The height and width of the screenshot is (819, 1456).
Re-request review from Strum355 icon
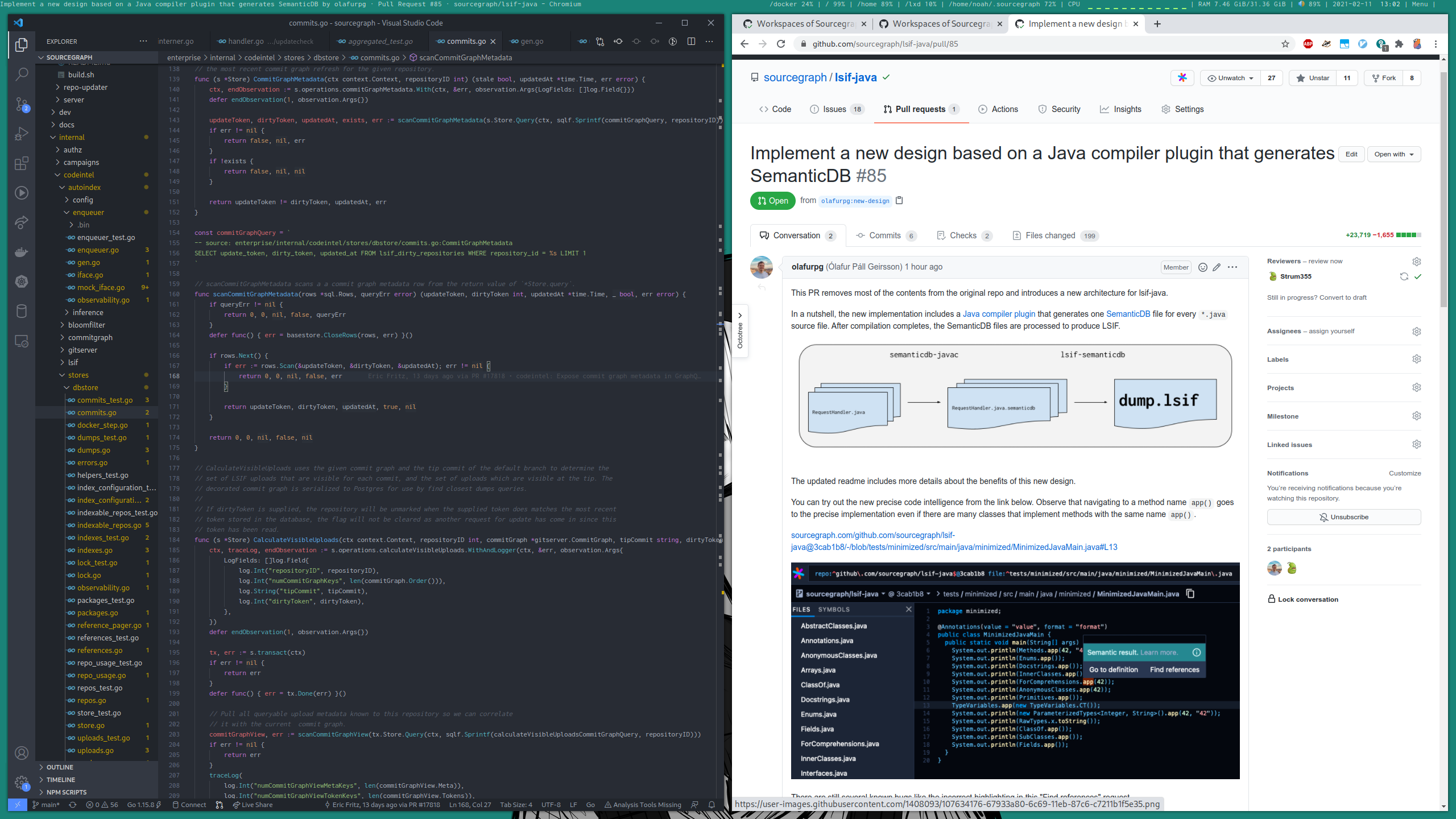click(x=1404, y=276)
